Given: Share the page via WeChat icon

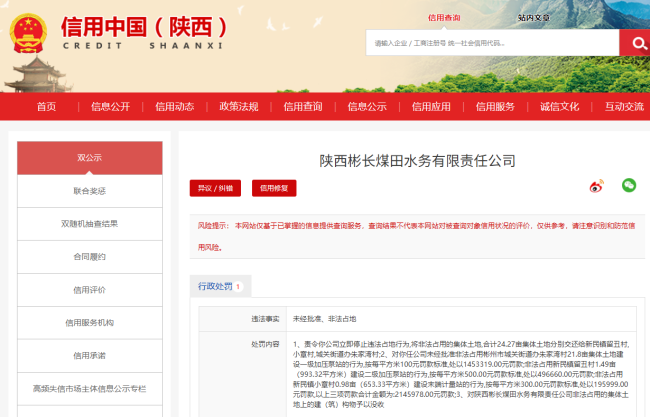Looking at the screenshot, I should pyautogui.click(x=629, y=185).
